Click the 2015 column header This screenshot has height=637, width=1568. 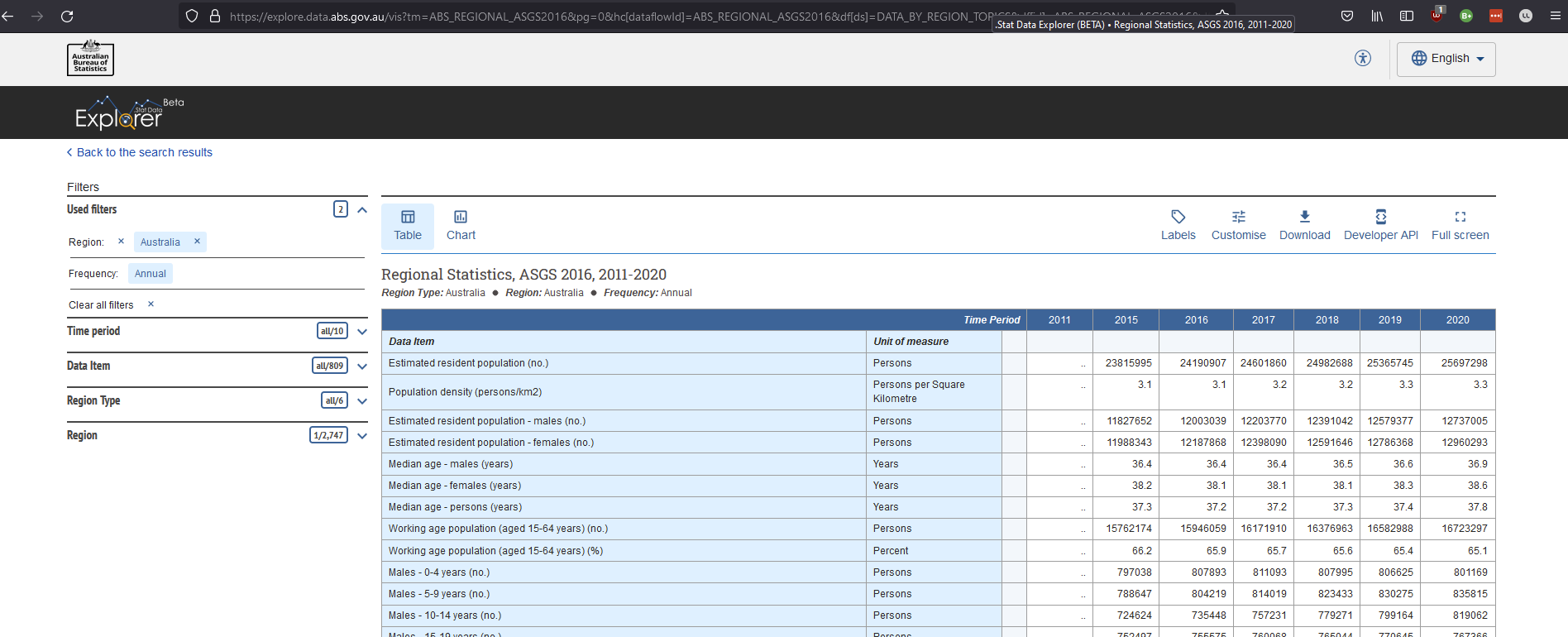1126,320
